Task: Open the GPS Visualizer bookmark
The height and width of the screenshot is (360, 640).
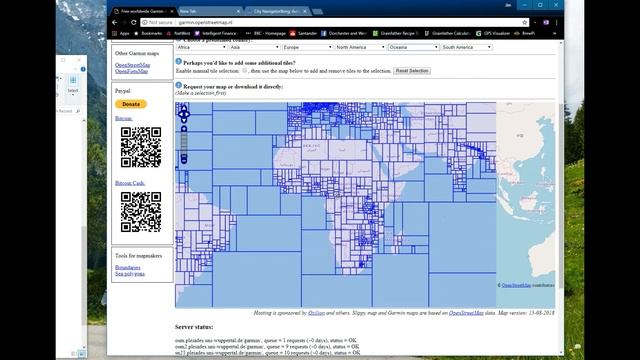Action: click(x=493, y=33)
